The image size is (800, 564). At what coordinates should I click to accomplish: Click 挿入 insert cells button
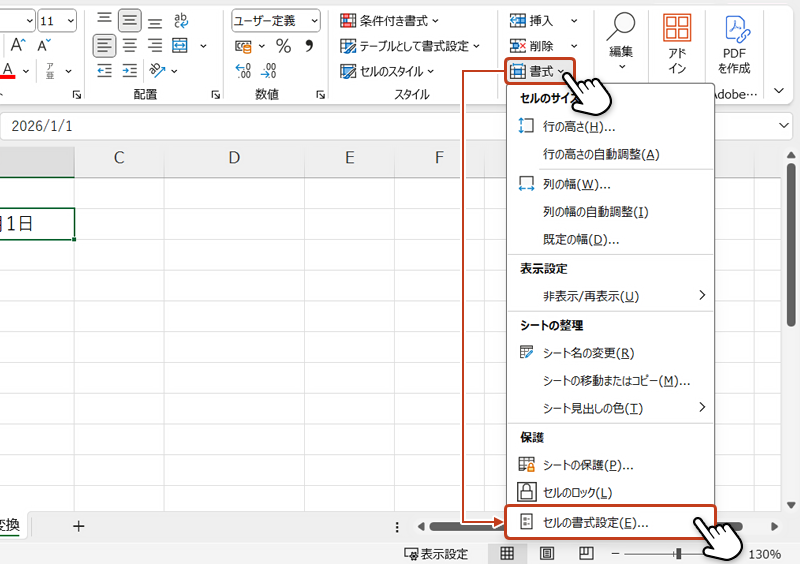pyautogui.click(x=532, y=21)
